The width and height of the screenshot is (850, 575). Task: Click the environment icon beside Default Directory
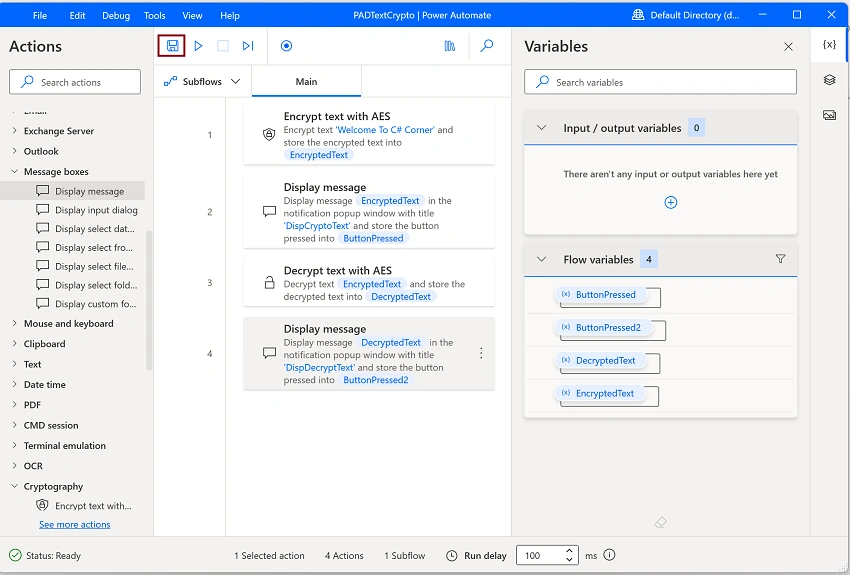click(x=638, y=15)
